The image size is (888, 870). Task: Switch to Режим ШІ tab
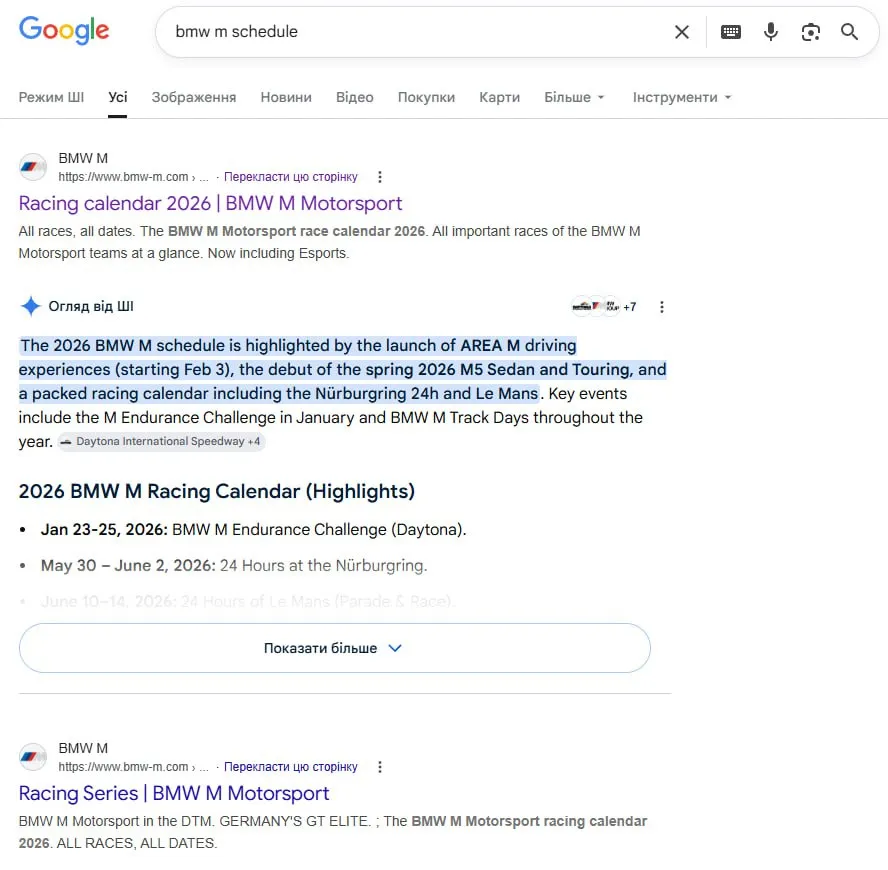click(x=51, y=97)
